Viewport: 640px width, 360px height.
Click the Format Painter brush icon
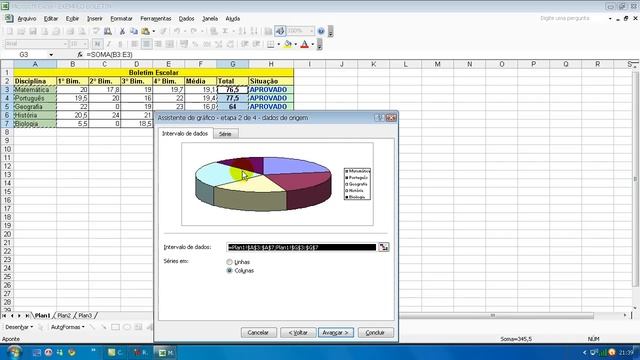click(163, 31)
